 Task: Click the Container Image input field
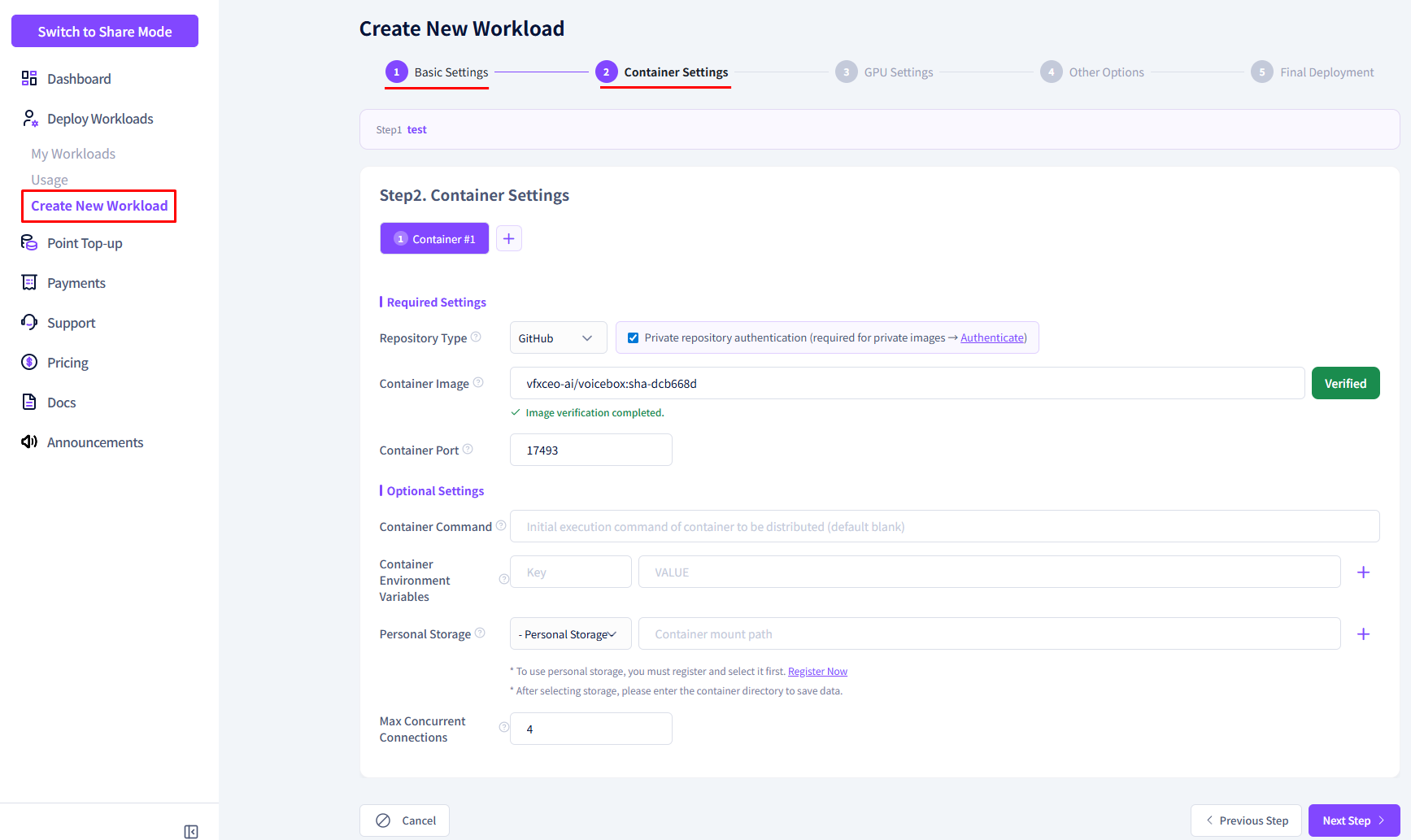click(907, 383)
